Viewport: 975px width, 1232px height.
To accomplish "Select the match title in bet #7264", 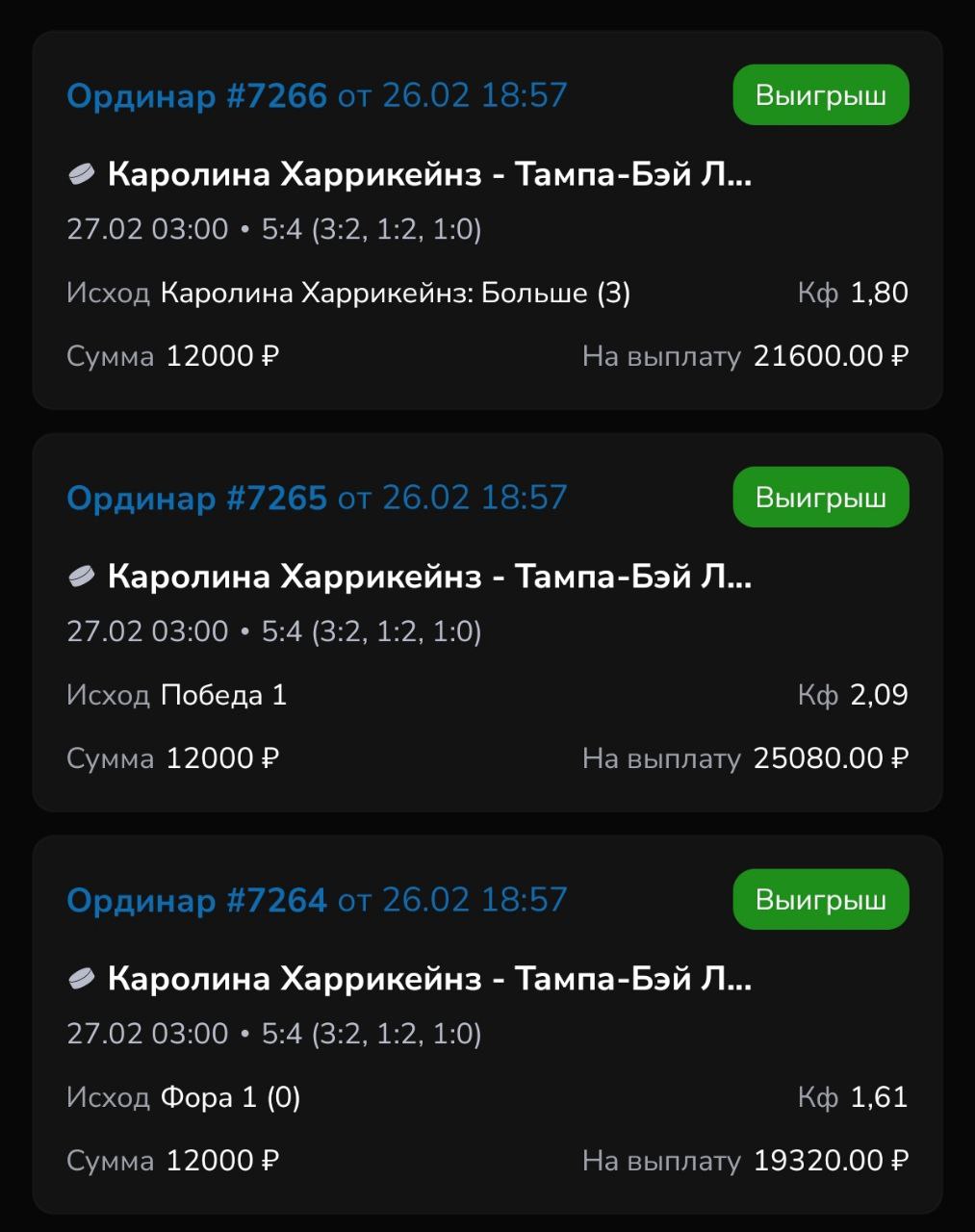I will pos(429,979).
